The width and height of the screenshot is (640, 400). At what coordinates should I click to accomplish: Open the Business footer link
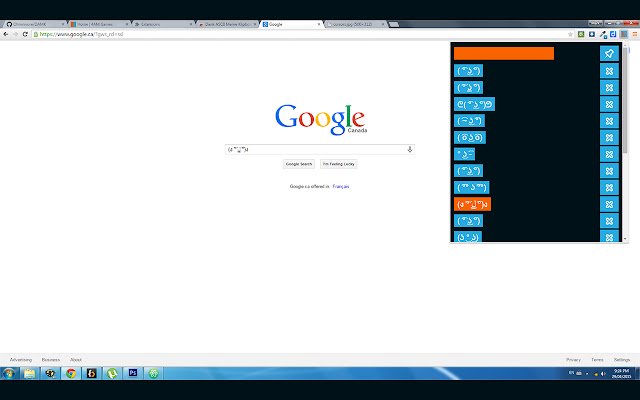click(x=51, y=360)
